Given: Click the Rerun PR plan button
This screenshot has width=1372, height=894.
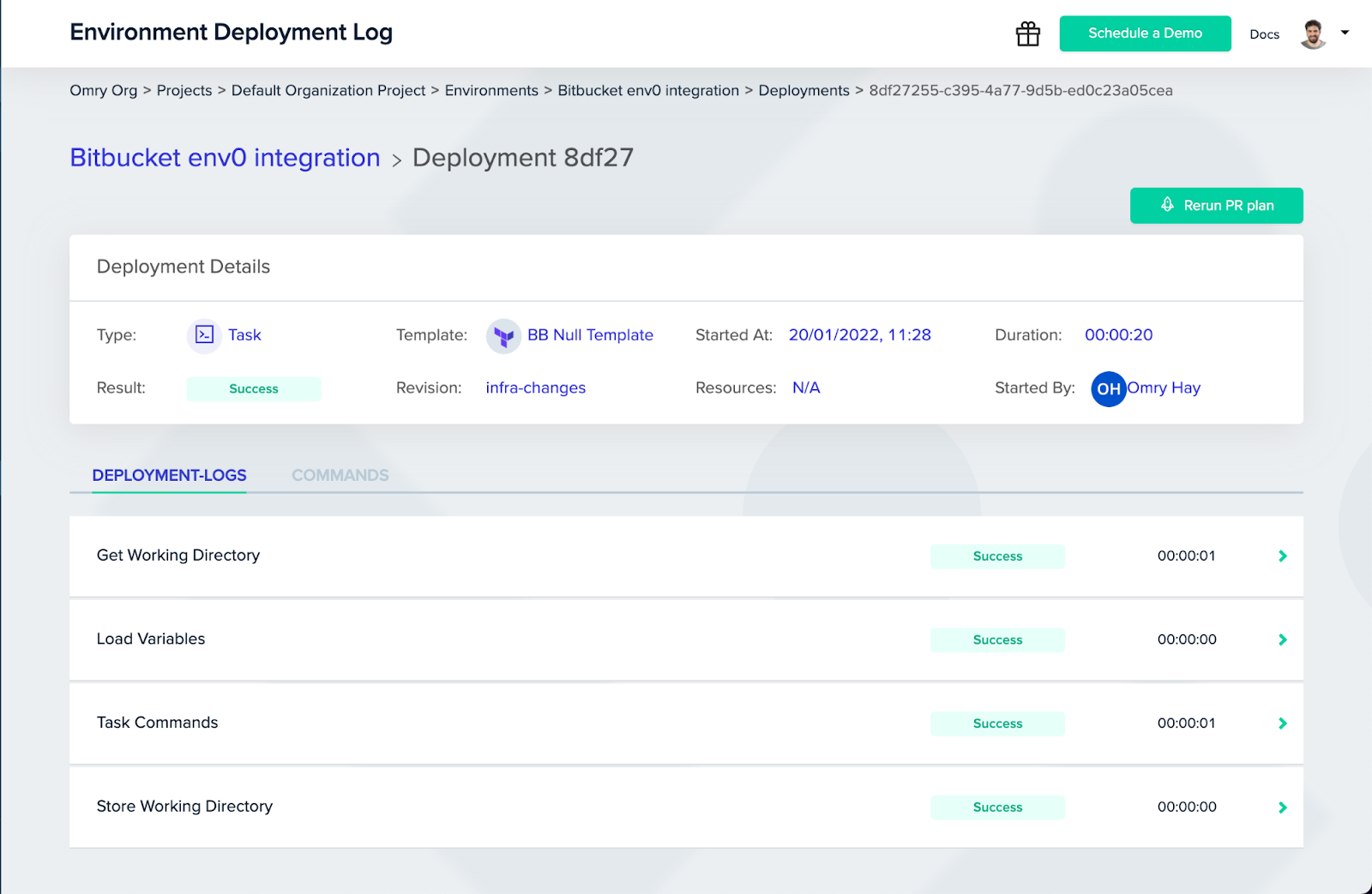Looking at the screenshot, I should (x=1216, y=206).
